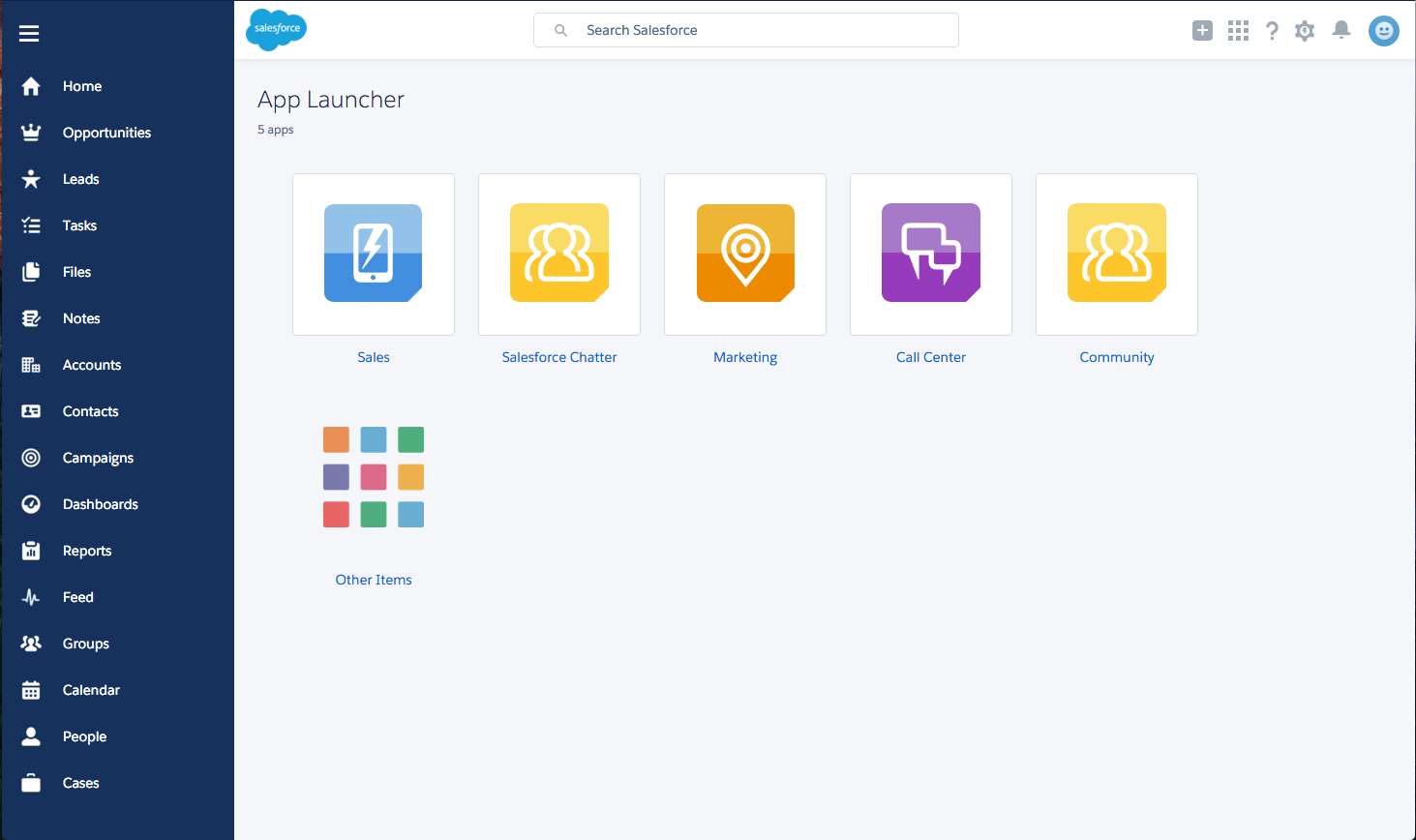
Task: Open Contacts menu item
Action: pos(91,411)
